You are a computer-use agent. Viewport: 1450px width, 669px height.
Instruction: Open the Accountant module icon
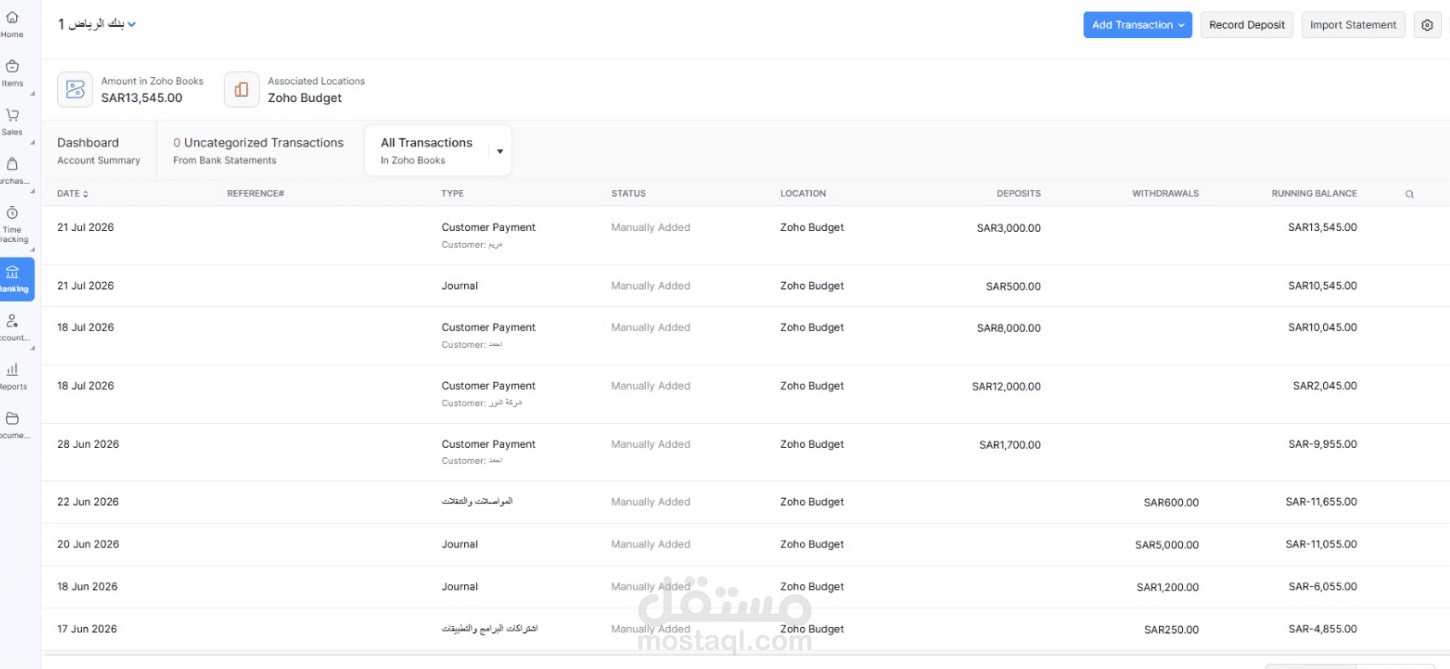click(12, 321)
